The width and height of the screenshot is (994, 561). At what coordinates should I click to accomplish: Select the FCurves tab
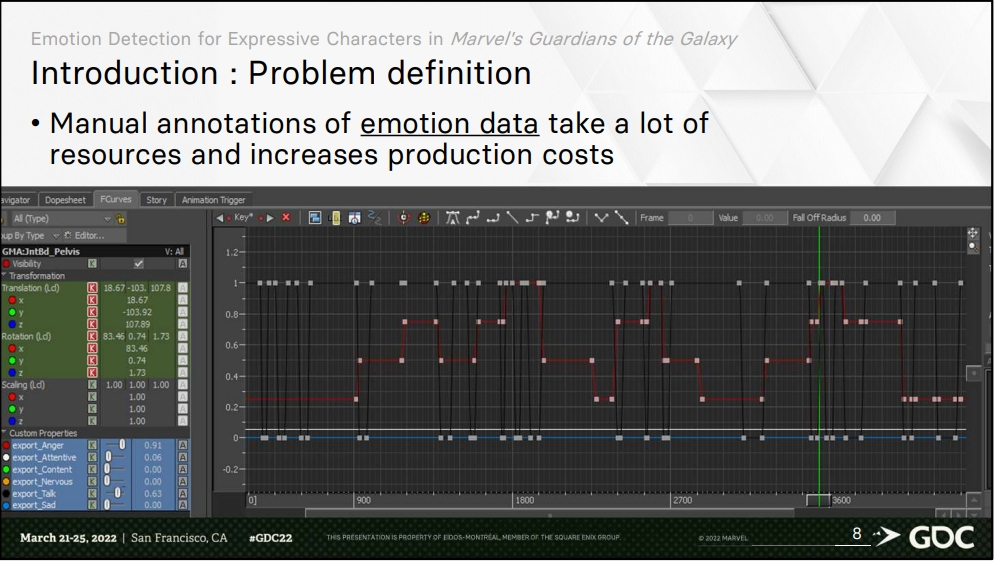point(115,199)
